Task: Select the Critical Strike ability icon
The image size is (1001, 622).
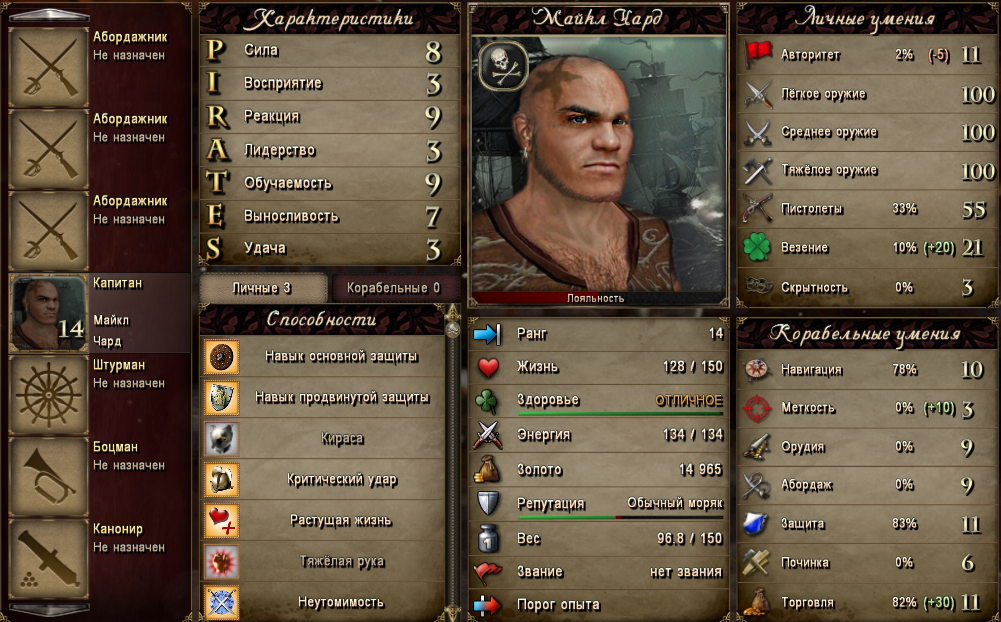Action: pos(222,480)
